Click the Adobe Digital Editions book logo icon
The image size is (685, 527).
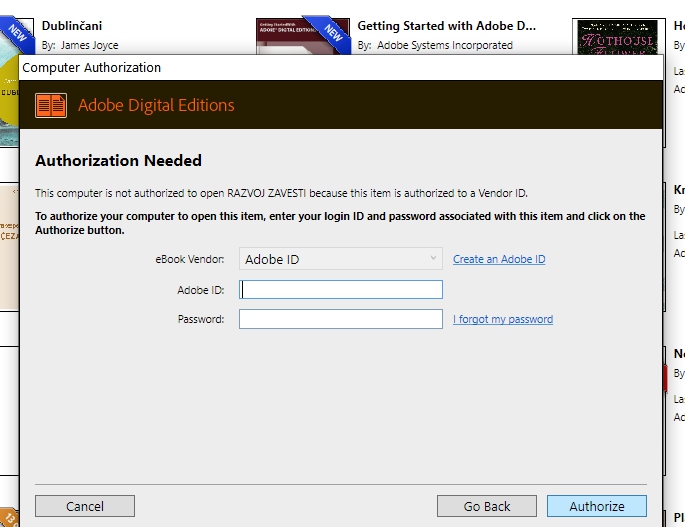coord(51,105)
